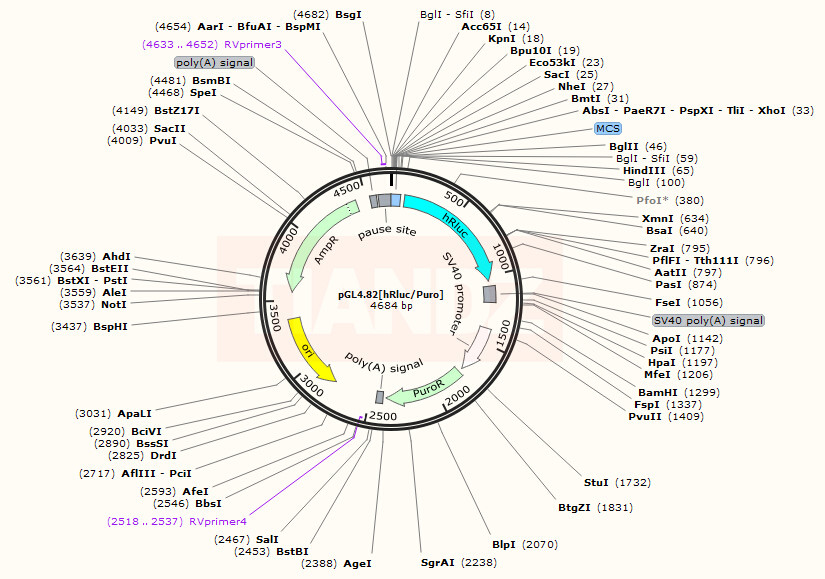
Task: Click the gray SV40 poly(A) signal label
Action: click(708, 320)
